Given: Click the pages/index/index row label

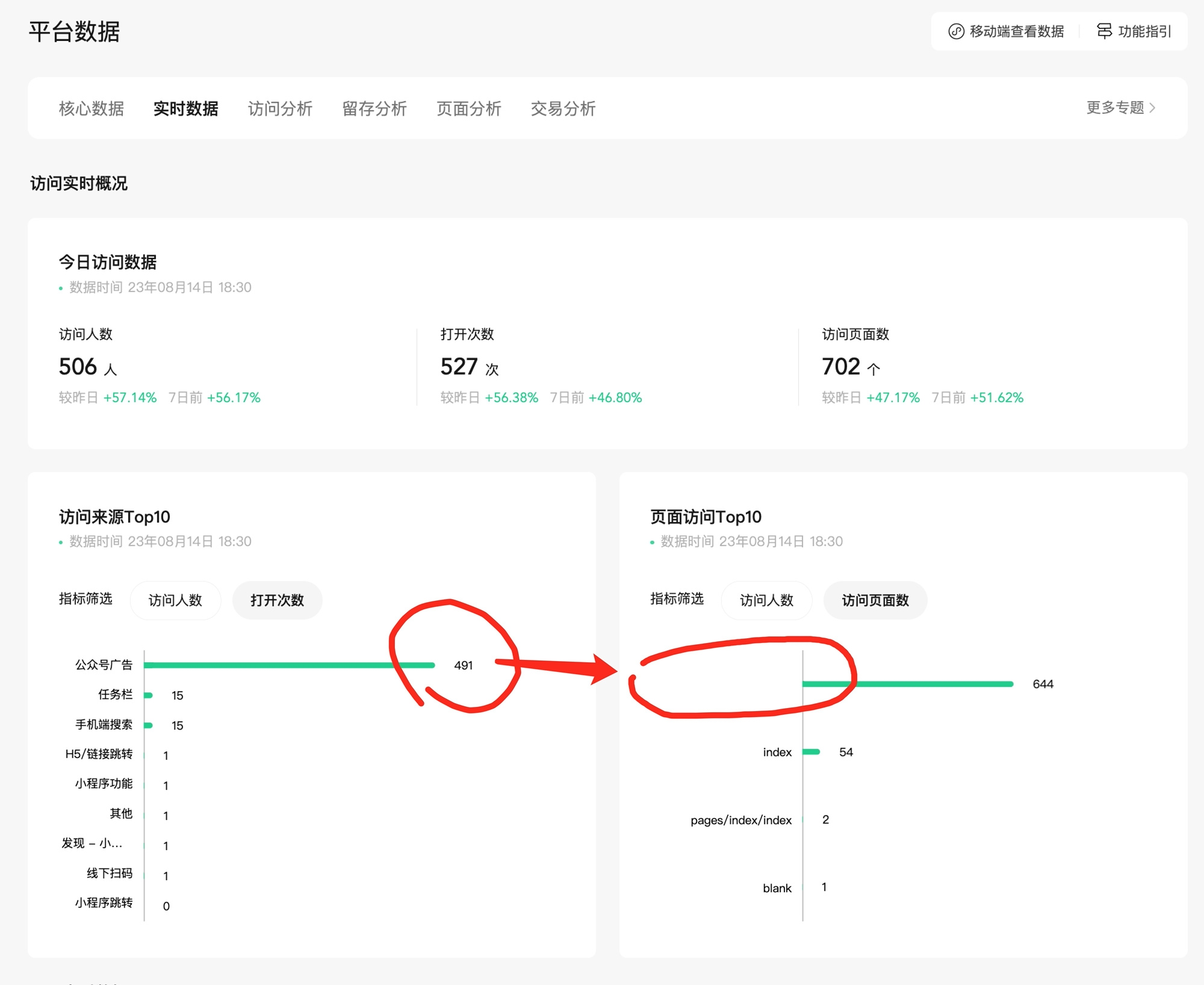Looking at the screenshot, I should click(x=740, y=820).
